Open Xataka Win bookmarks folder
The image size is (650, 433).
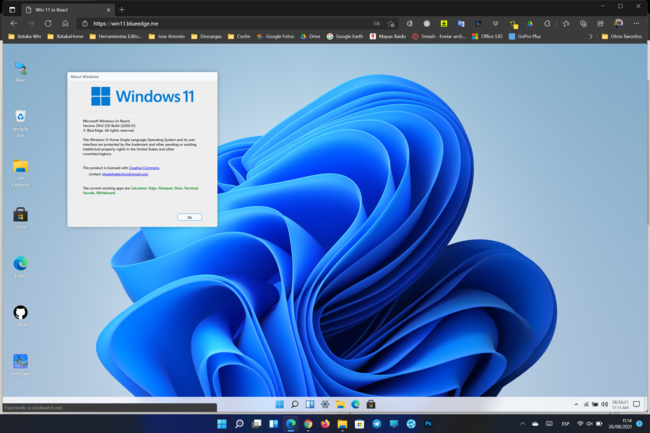[x=25, y=36]
